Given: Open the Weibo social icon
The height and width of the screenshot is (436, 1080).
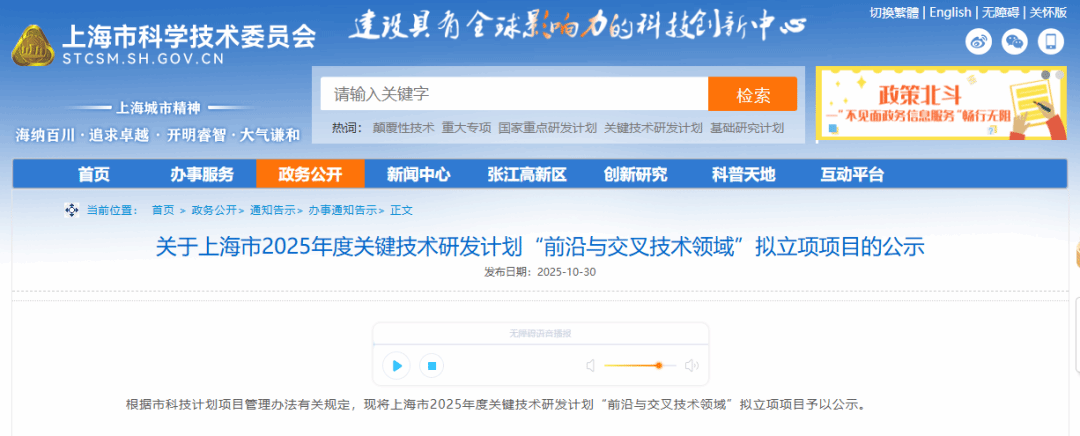Looking at the screenshot, I should click(x=978, y=42).
